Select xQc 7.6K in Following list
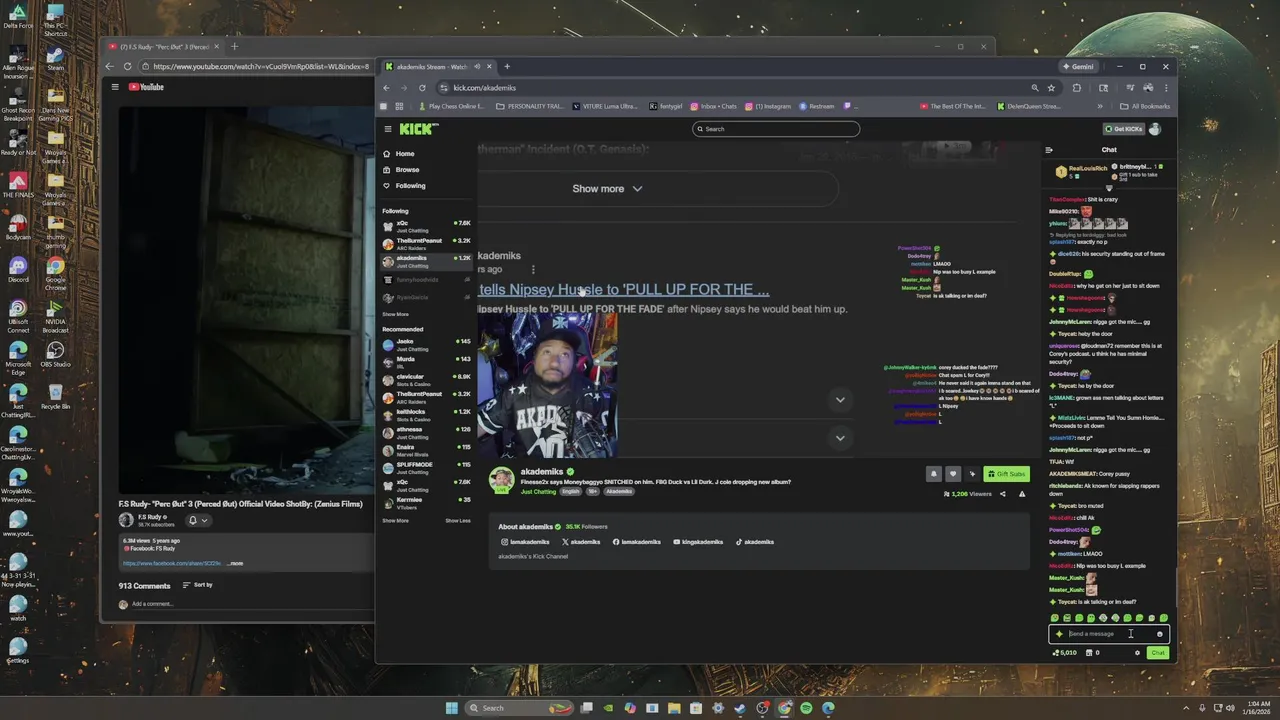 (x=426, y=226)
